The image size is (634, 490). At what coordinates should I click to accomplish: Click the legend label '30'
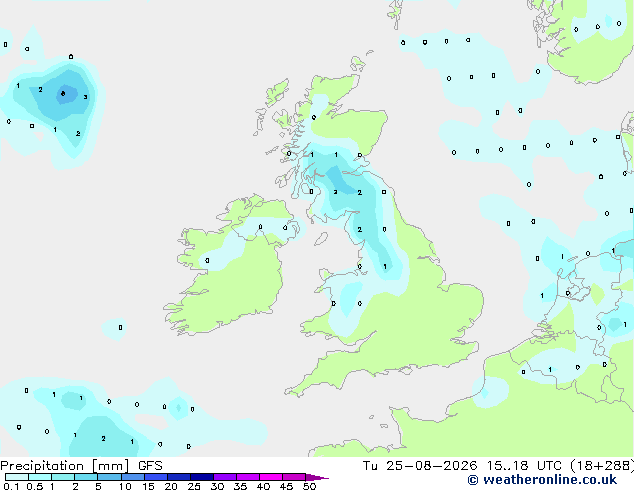[217, 486]
